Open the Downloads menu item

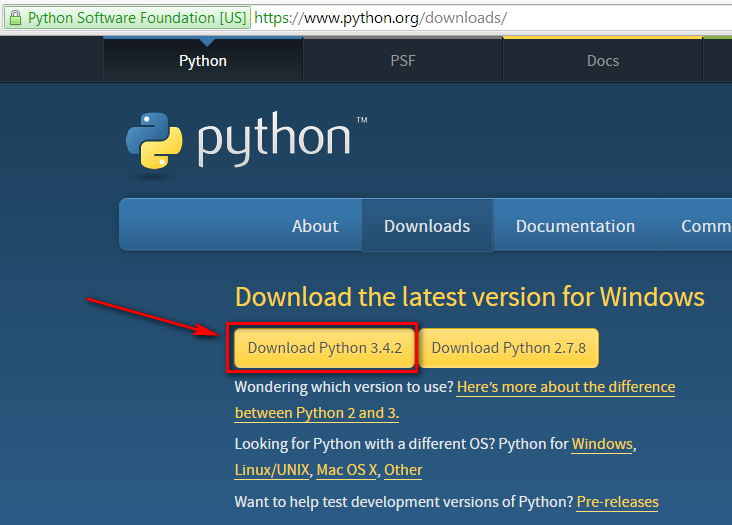pos(427,226)
